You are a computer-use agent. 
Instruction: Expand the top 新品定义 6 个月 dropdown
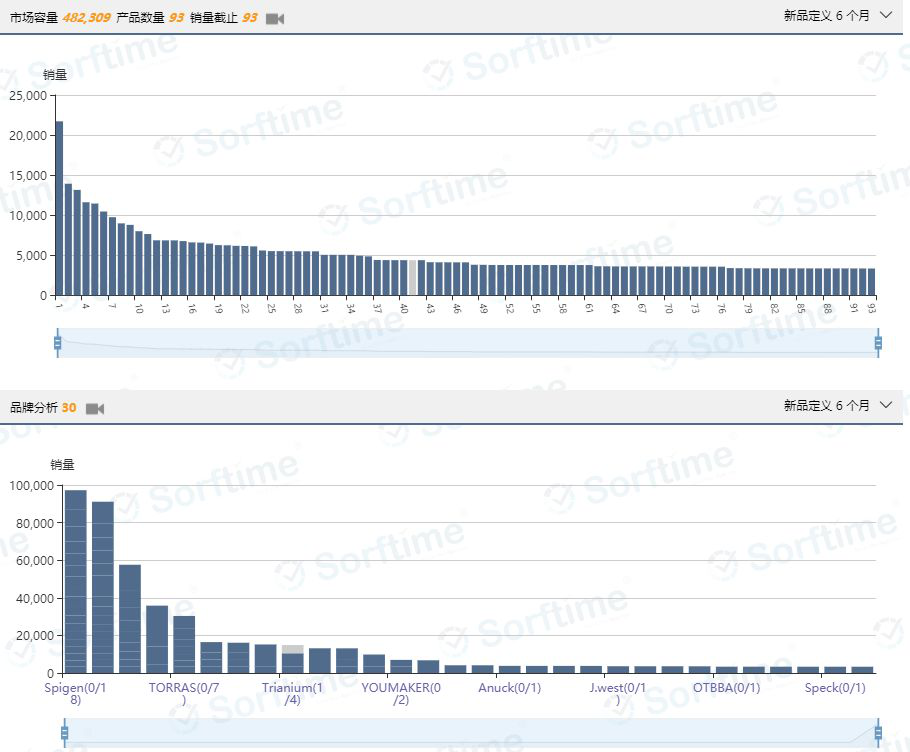(x=837, y=16)
